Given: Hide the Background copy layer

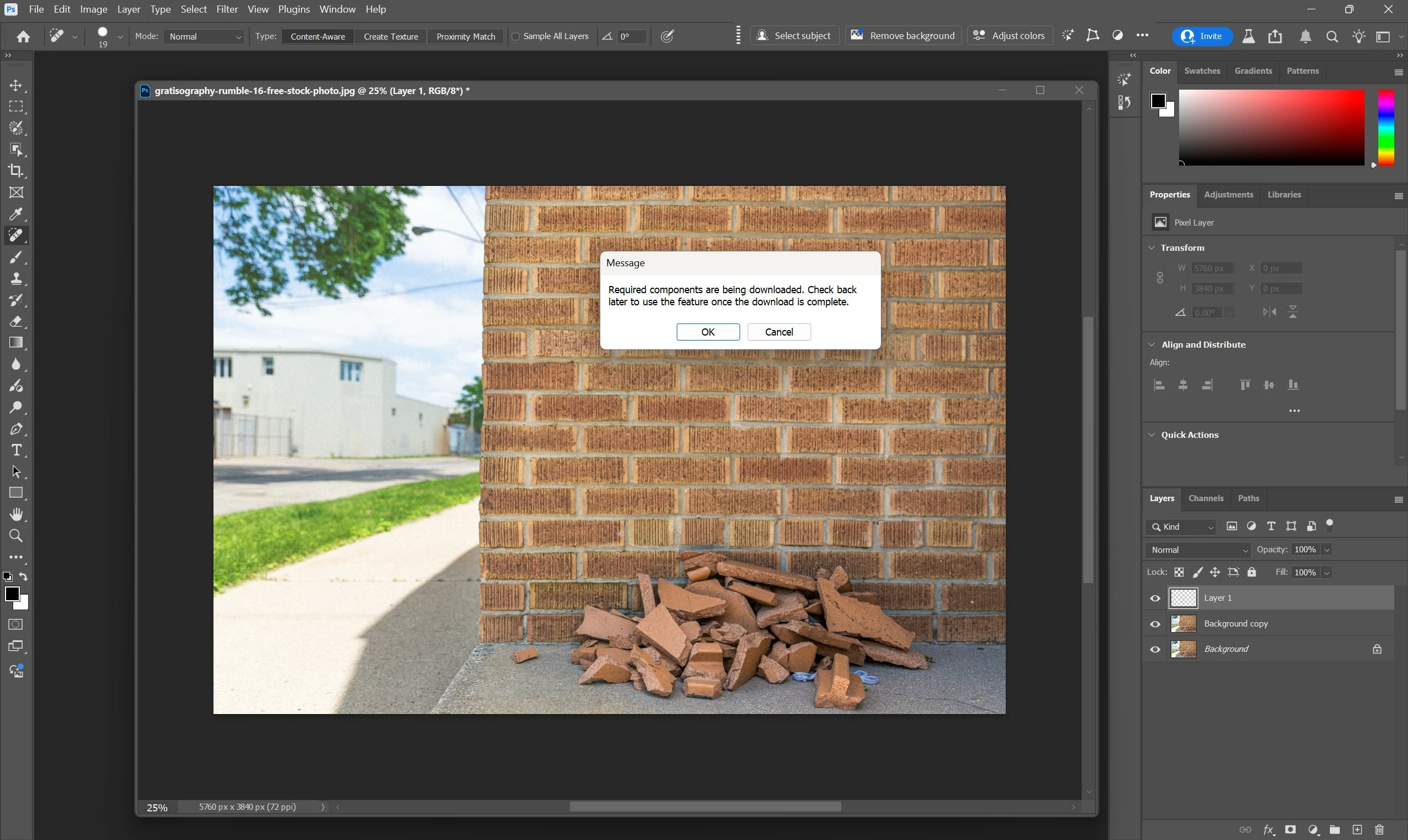Looking at the screenshot, I should tap(1155, 624).
